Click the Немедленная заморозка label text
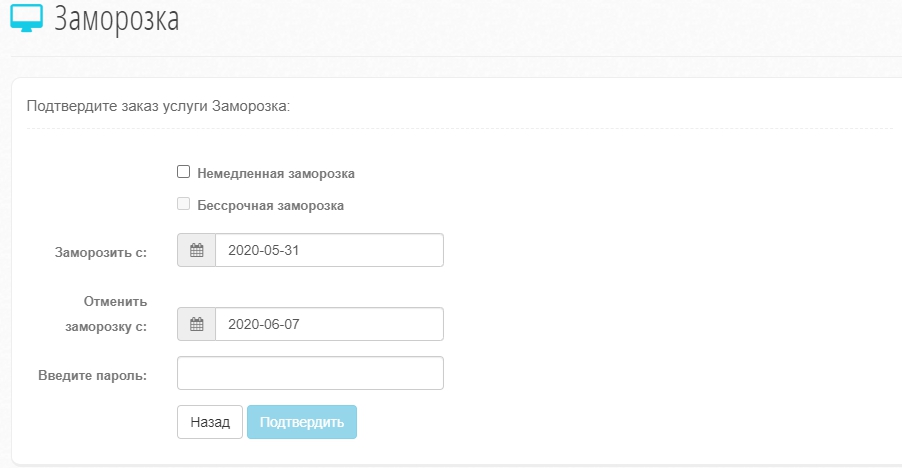The image size is (902, 468). (276, 174)
